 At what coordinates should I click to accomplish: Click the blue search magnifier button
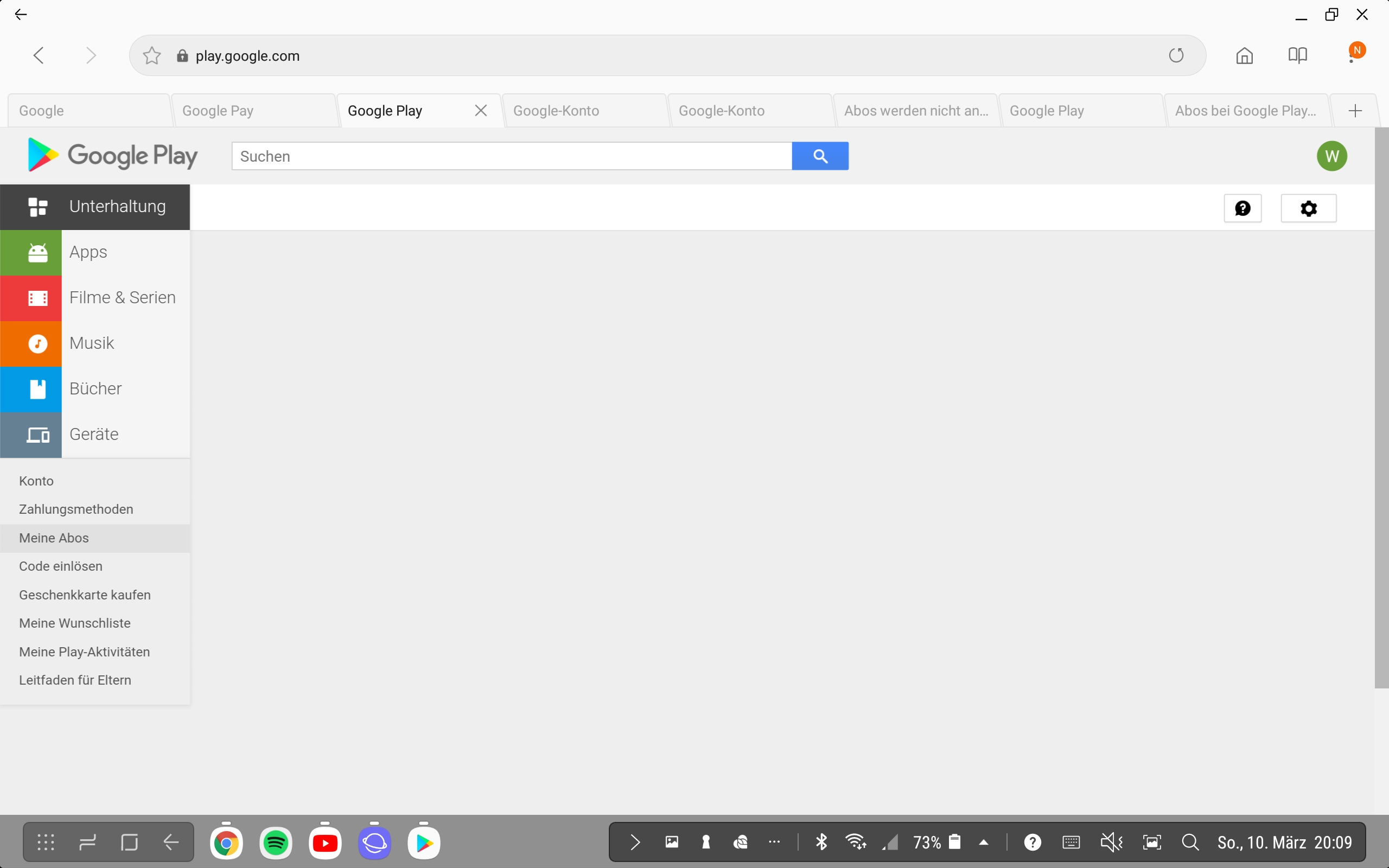point(820,156)
